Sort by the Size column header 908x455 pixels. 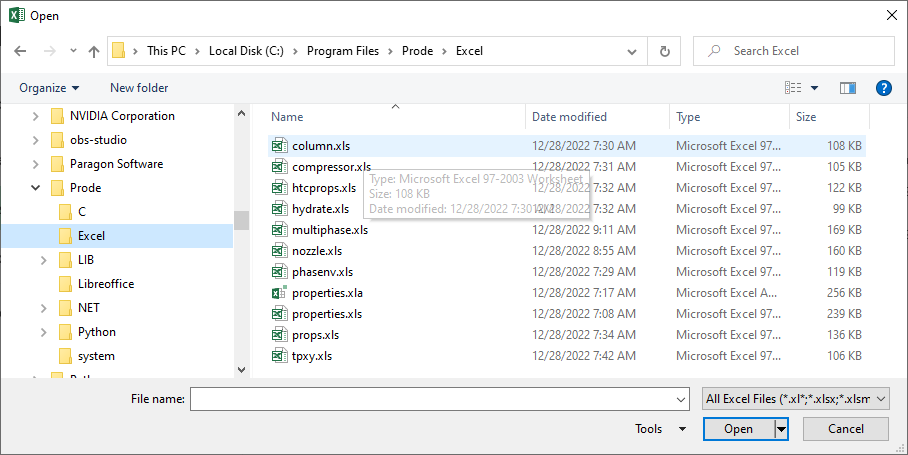tap(829, 116)
